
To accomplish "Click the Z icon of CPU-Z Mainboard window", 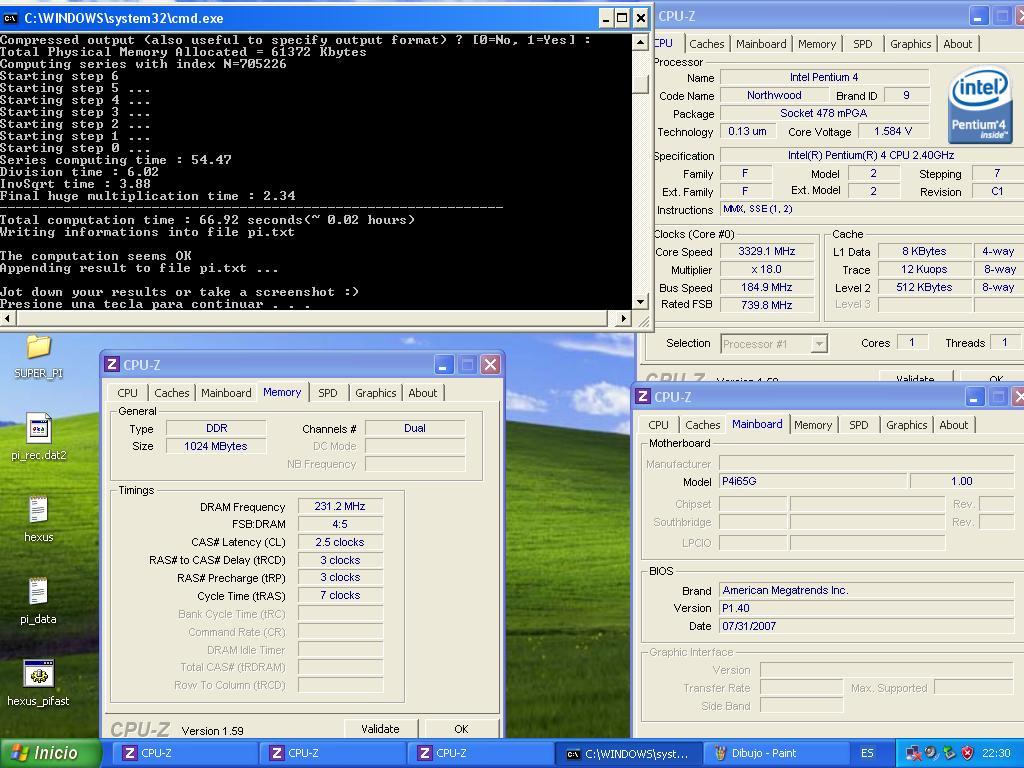I will (x=643, y=396).
